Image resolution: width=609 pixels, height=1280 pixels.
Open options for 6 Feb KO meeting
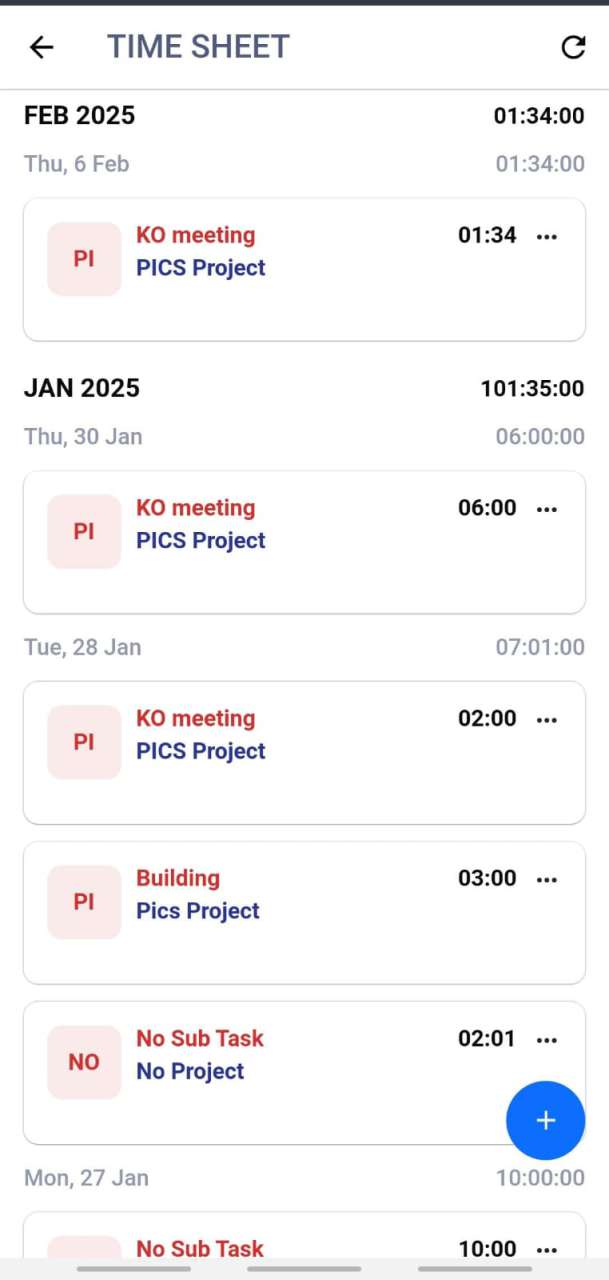547,236
